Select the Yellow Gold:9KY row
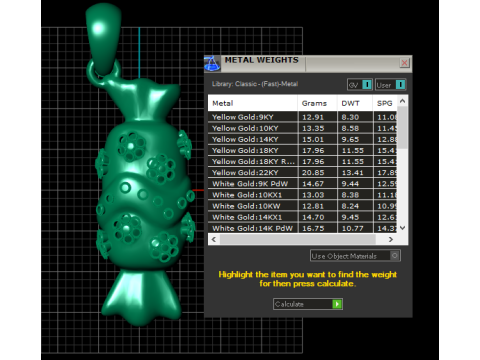 303,117
